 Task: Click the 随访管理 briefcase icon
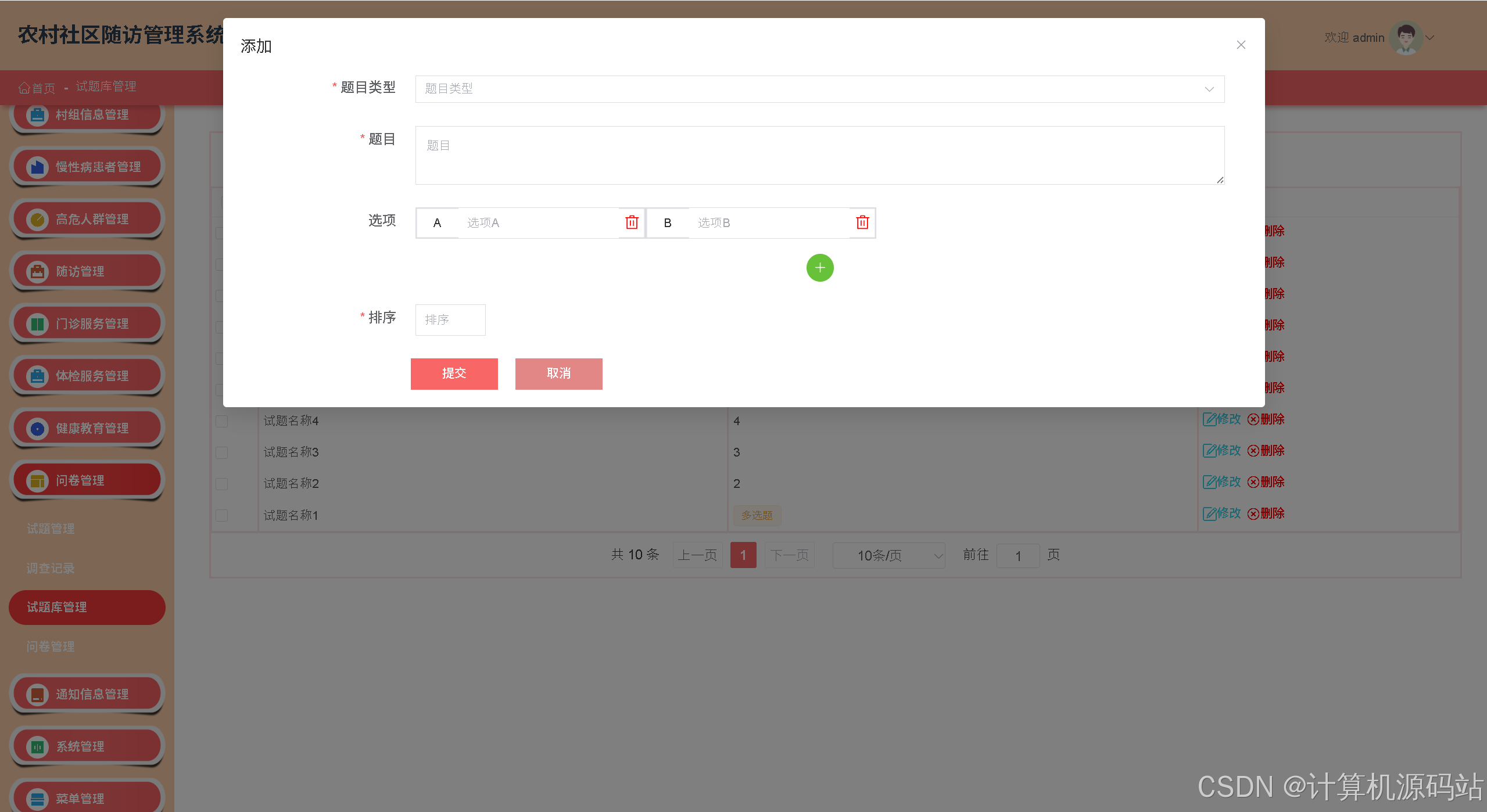click(x=37, y=272)
